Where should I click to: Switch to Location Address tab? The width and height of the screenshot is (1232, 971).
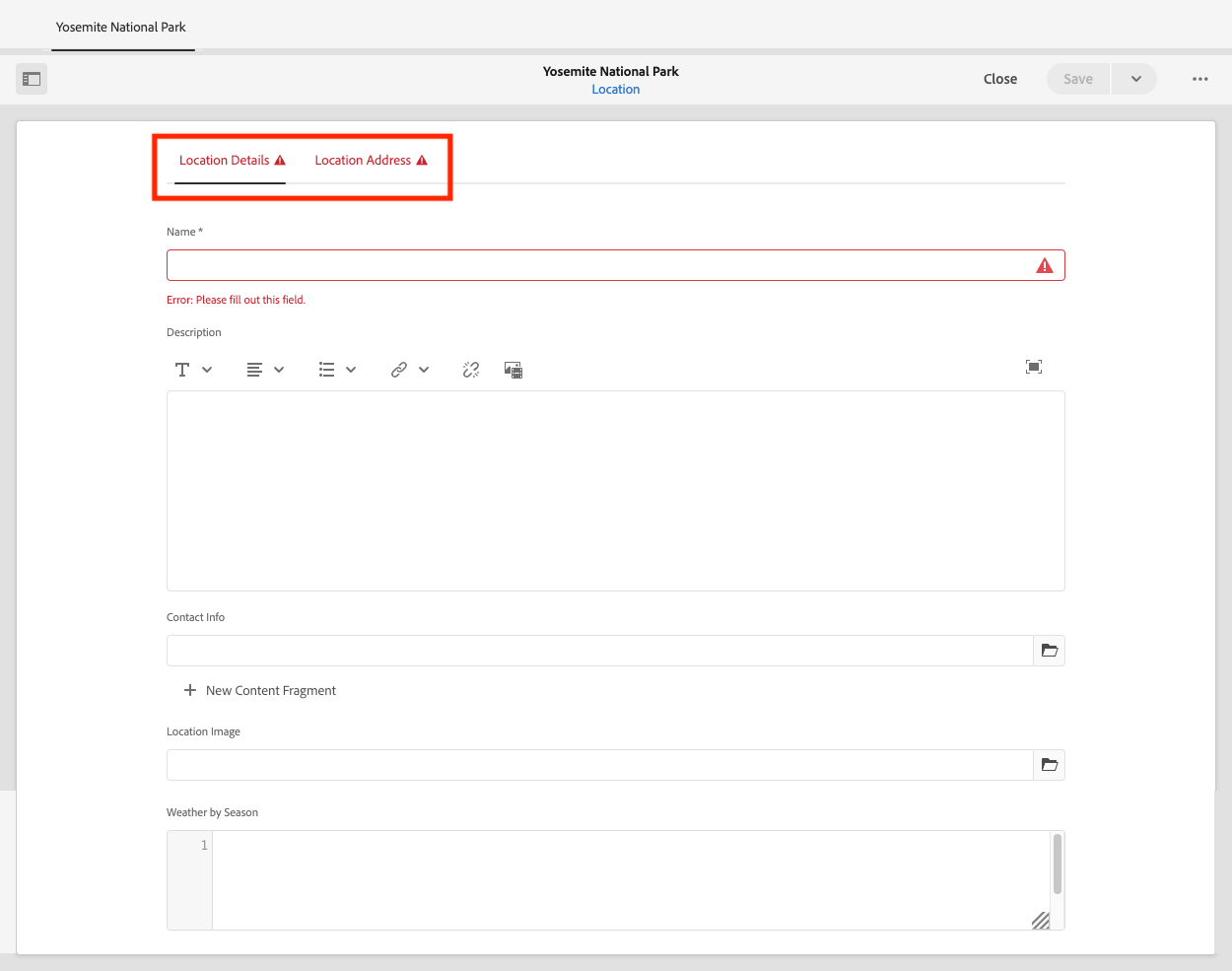click(x=371, y=161)
